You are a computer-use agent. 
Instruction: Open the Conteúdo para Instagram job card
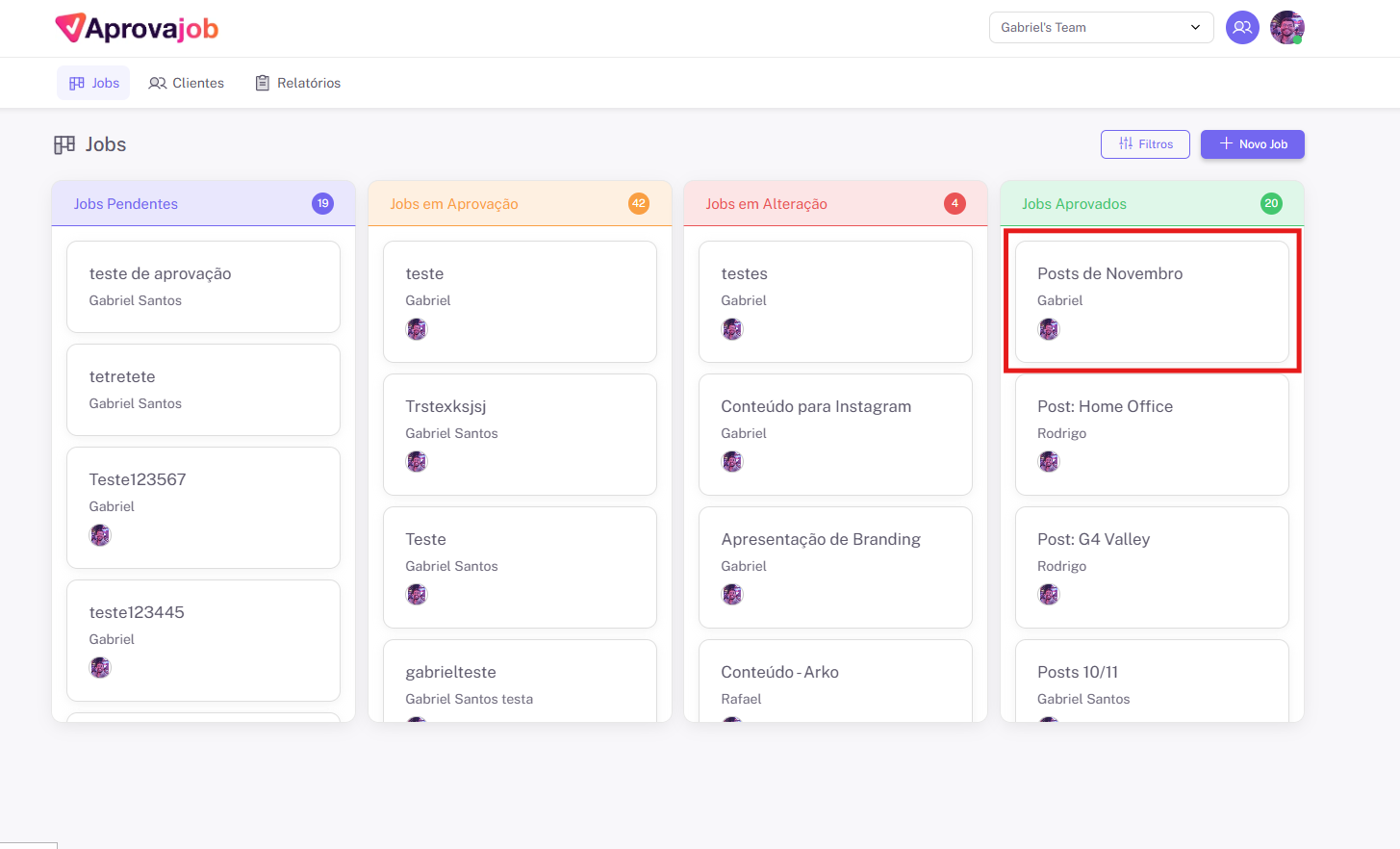click(x=834, y=434)
